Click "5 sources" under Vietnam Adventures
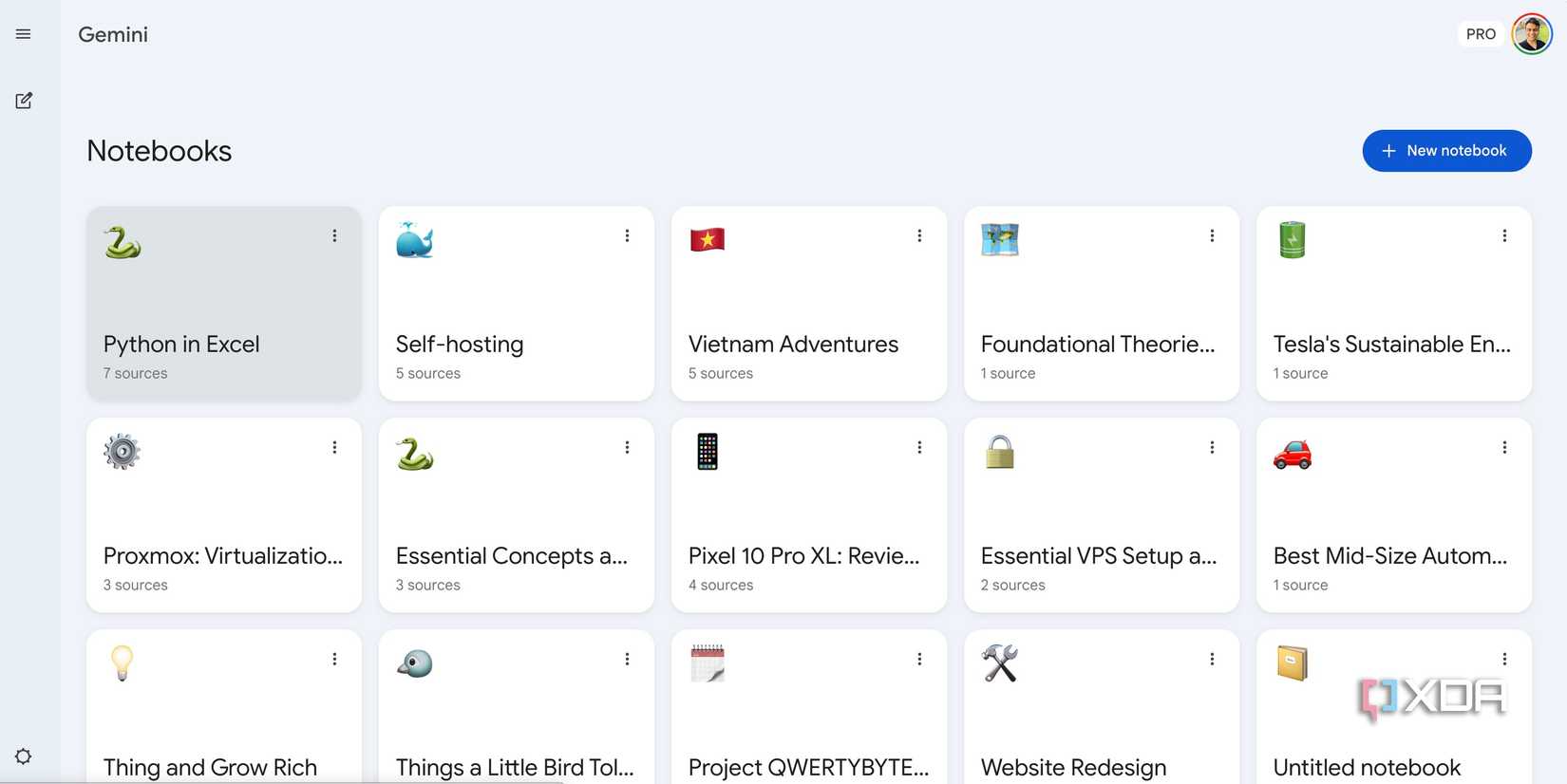Screen dimensions: 1567x784 click(x=721, y=374)
